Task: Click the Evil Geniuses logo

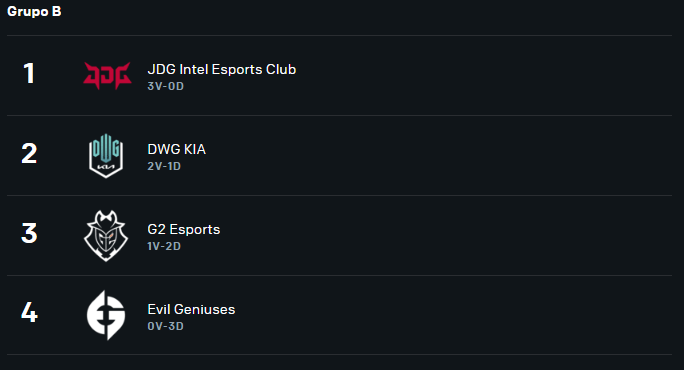Action: [x=106, y=315]
